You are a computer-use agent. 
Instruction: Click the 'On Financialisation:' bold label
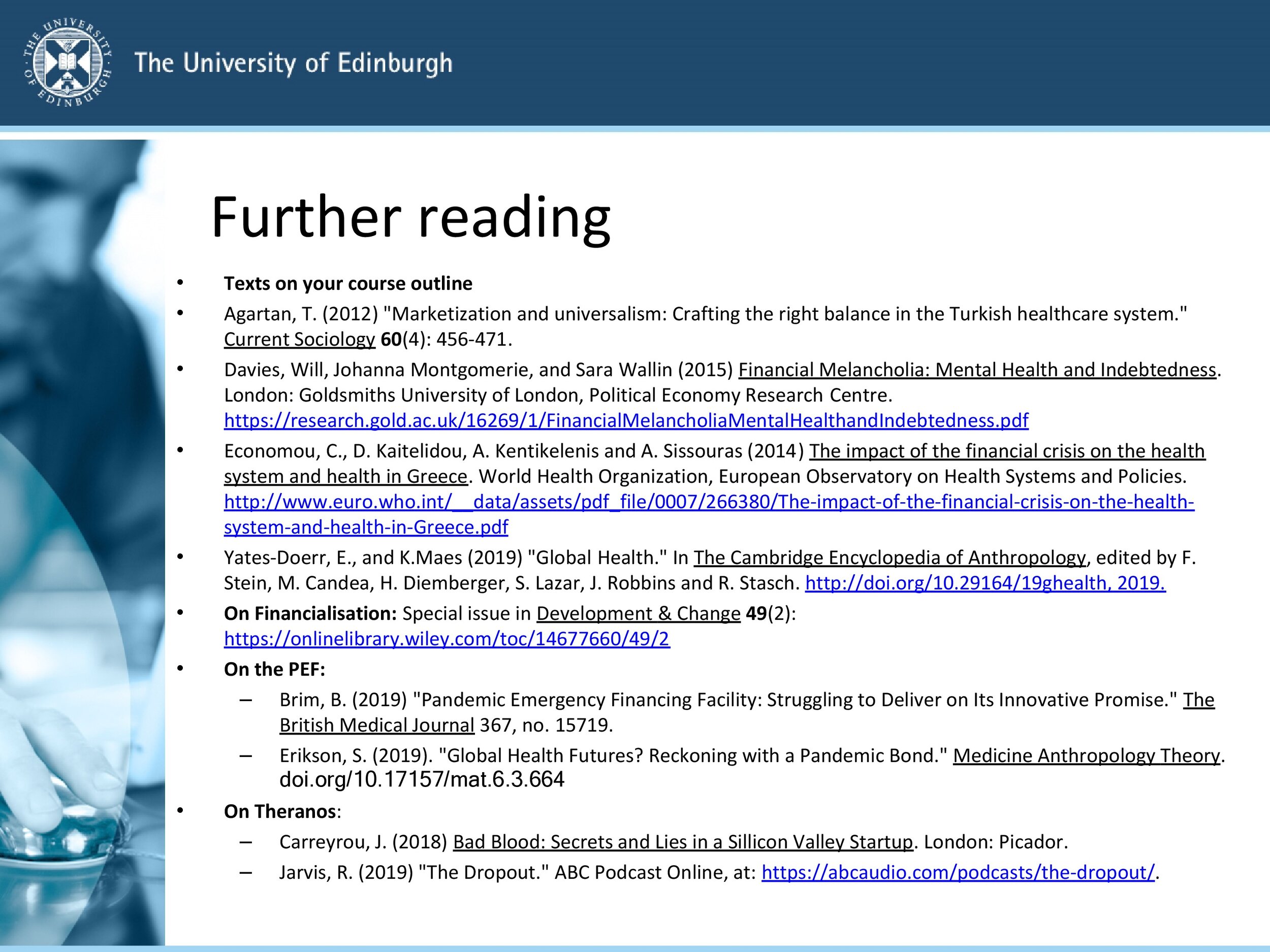pyautogui.click(x=310, y=613)
